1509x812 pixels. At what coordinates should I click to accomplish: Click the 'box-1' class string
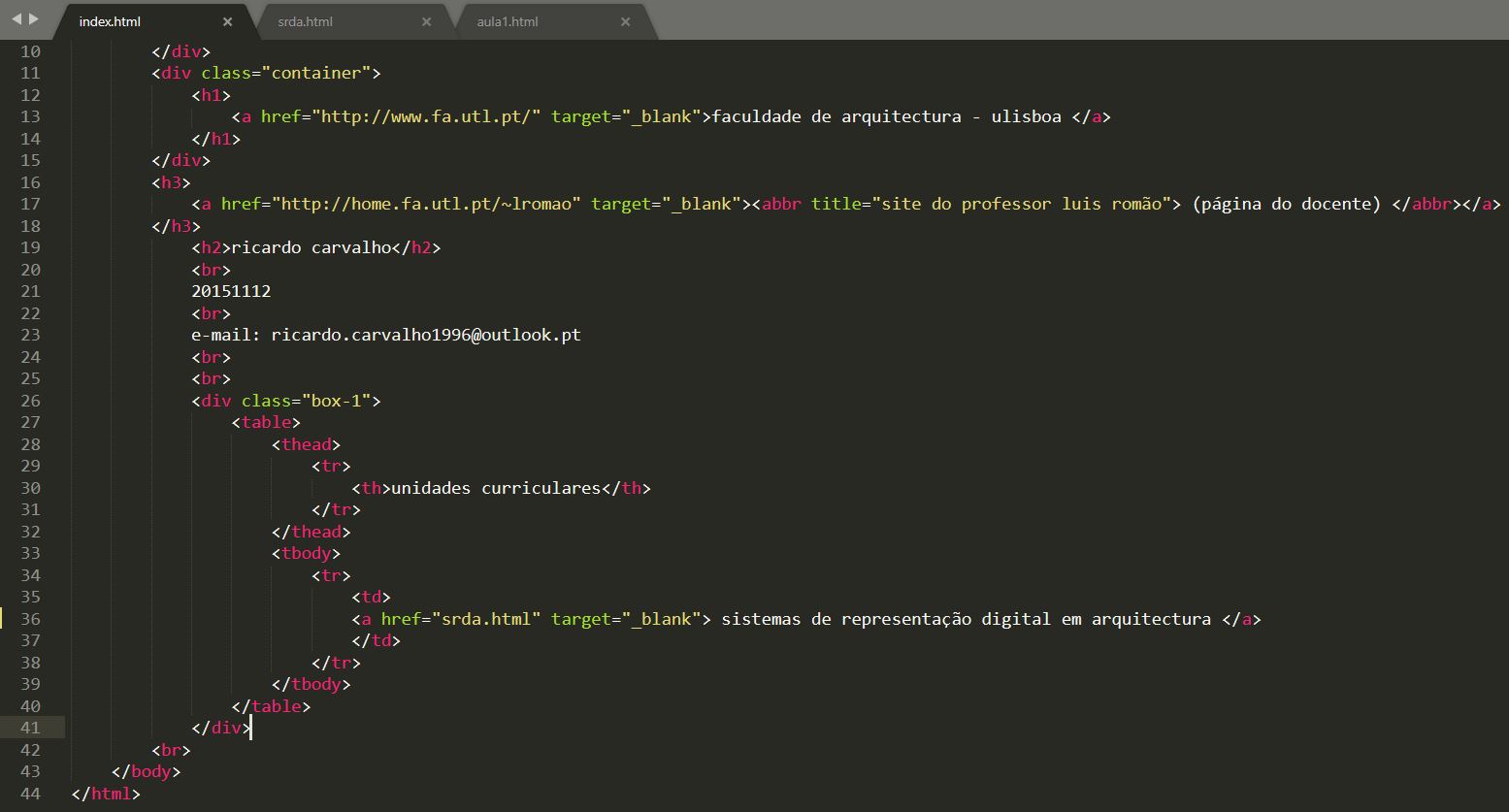click(336, 401)
